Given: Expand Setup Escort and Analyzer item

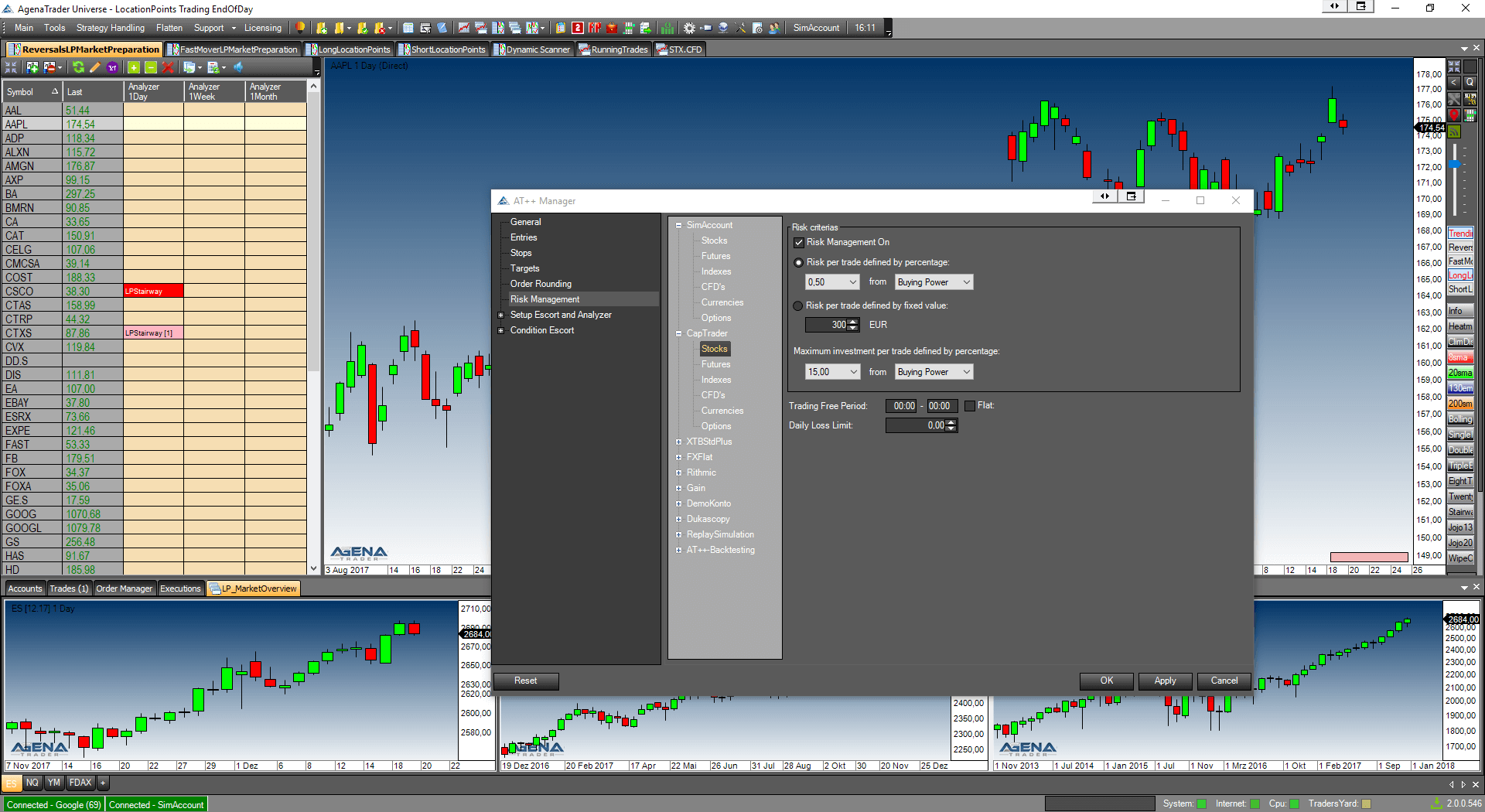Looking at the screenshot, I should coord(501,316).
